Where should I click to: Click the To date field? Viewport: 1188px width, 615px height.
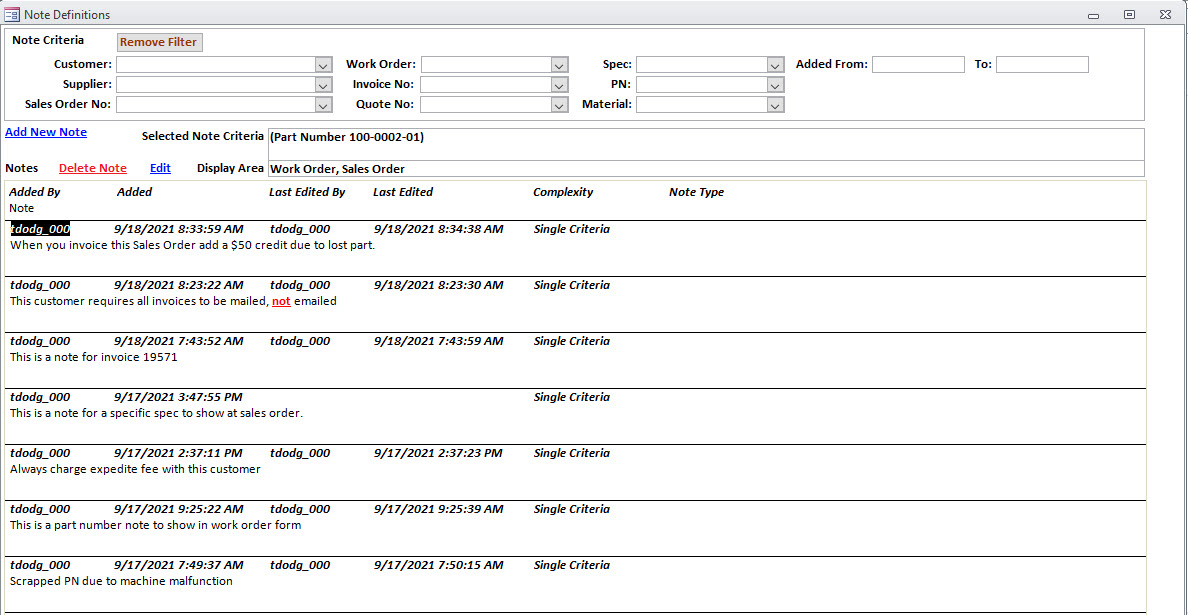click(1041, 64)
